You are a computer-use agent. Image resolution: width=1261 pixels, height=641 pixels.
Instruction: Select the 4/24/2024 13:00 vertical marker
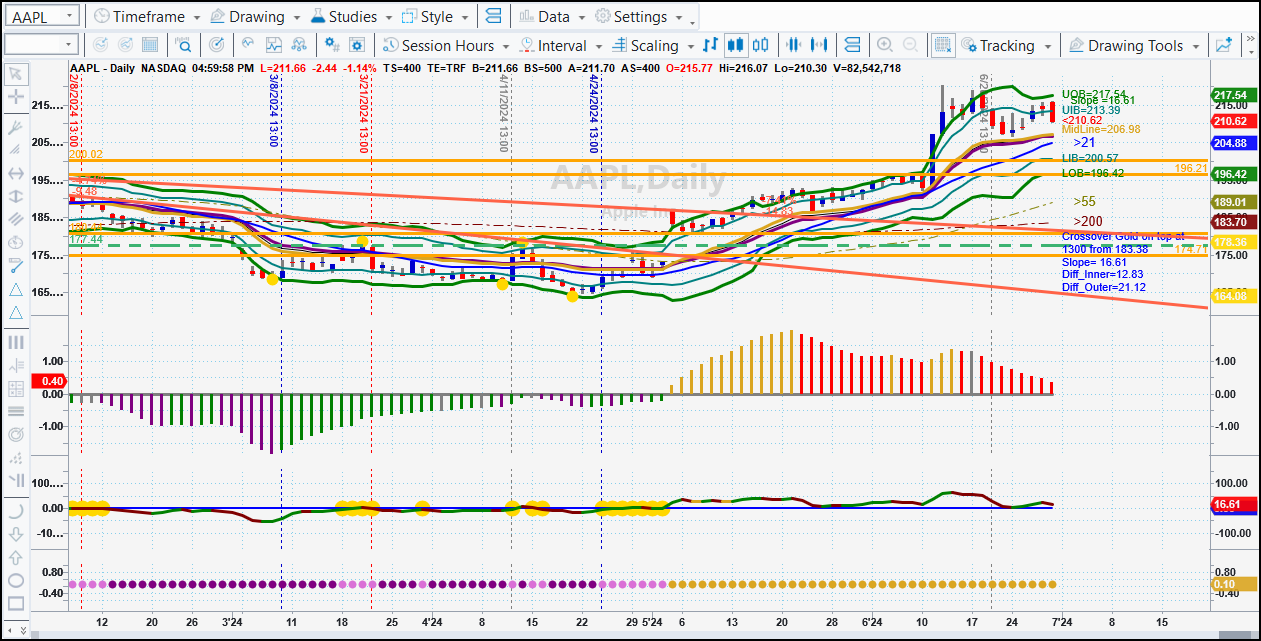594,116
